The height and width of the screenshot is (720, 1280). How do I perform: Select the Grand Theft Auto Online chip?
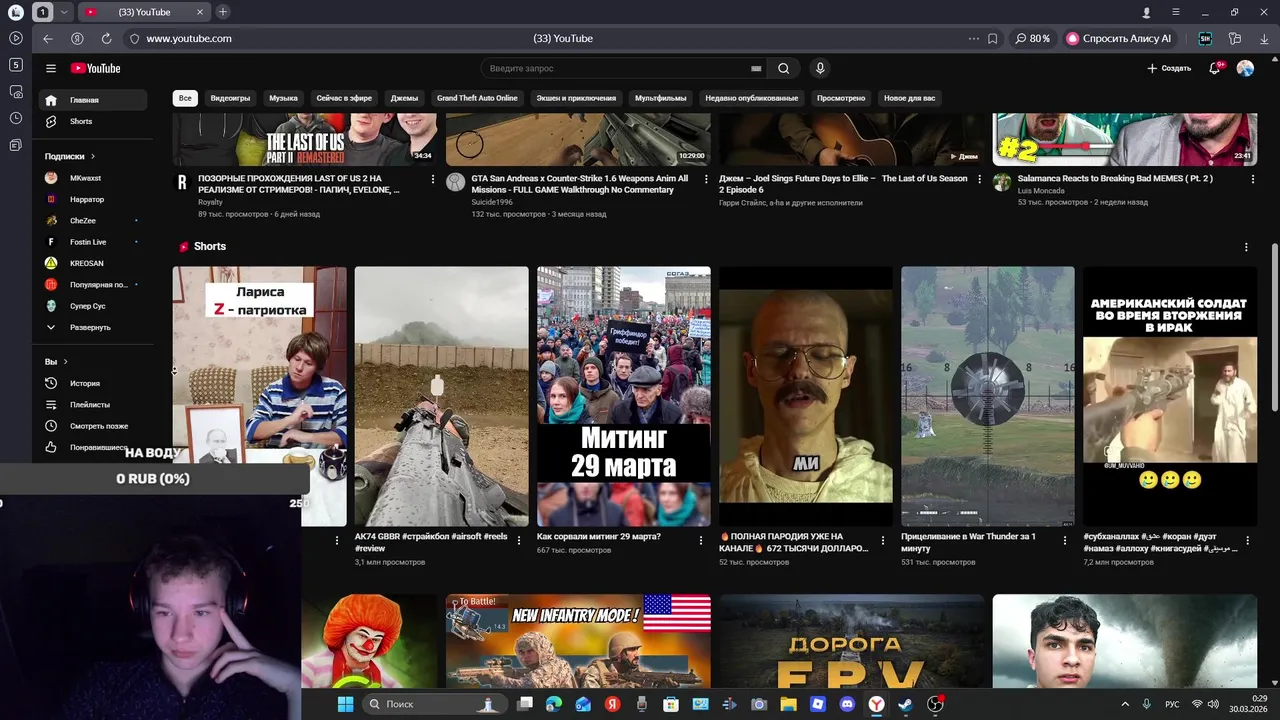click(x=477, y=98)
